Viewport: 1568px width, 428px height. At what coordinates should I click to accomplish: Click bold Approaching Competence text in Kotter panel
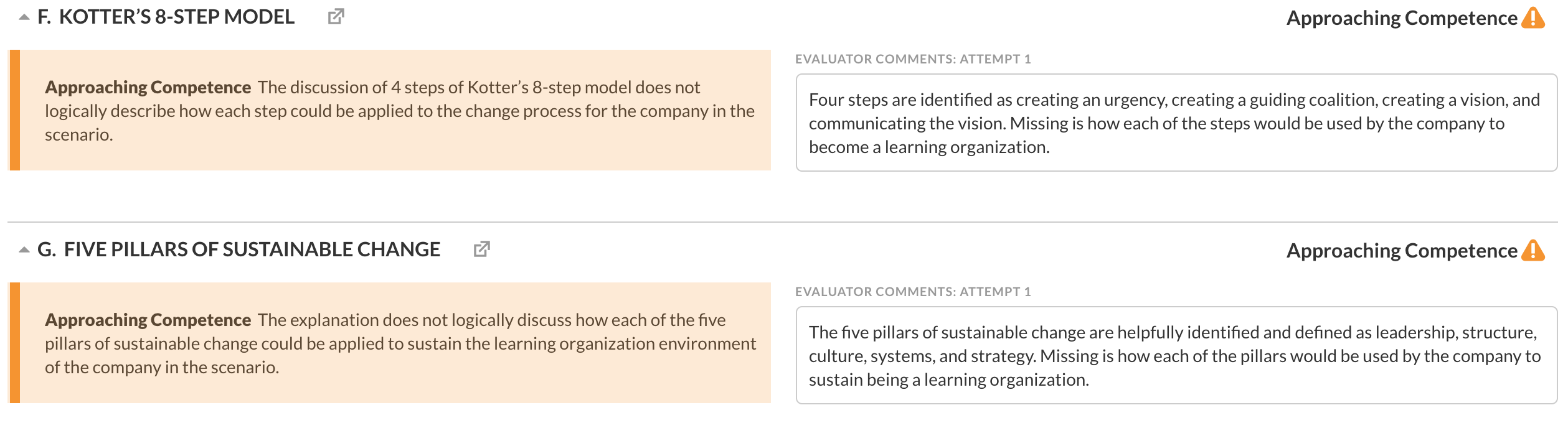pyautogui.click(x=148, y=87)
